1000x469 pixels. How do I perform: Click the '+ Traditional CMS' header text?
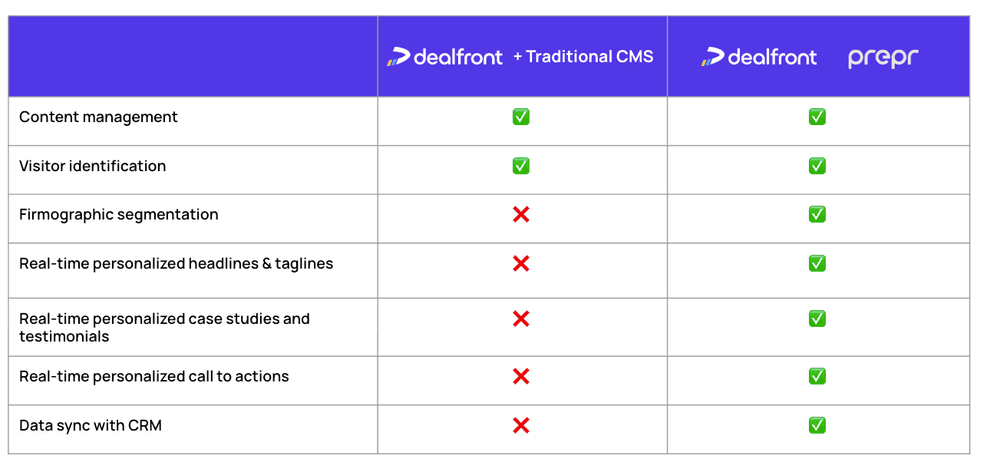point(584,57)
